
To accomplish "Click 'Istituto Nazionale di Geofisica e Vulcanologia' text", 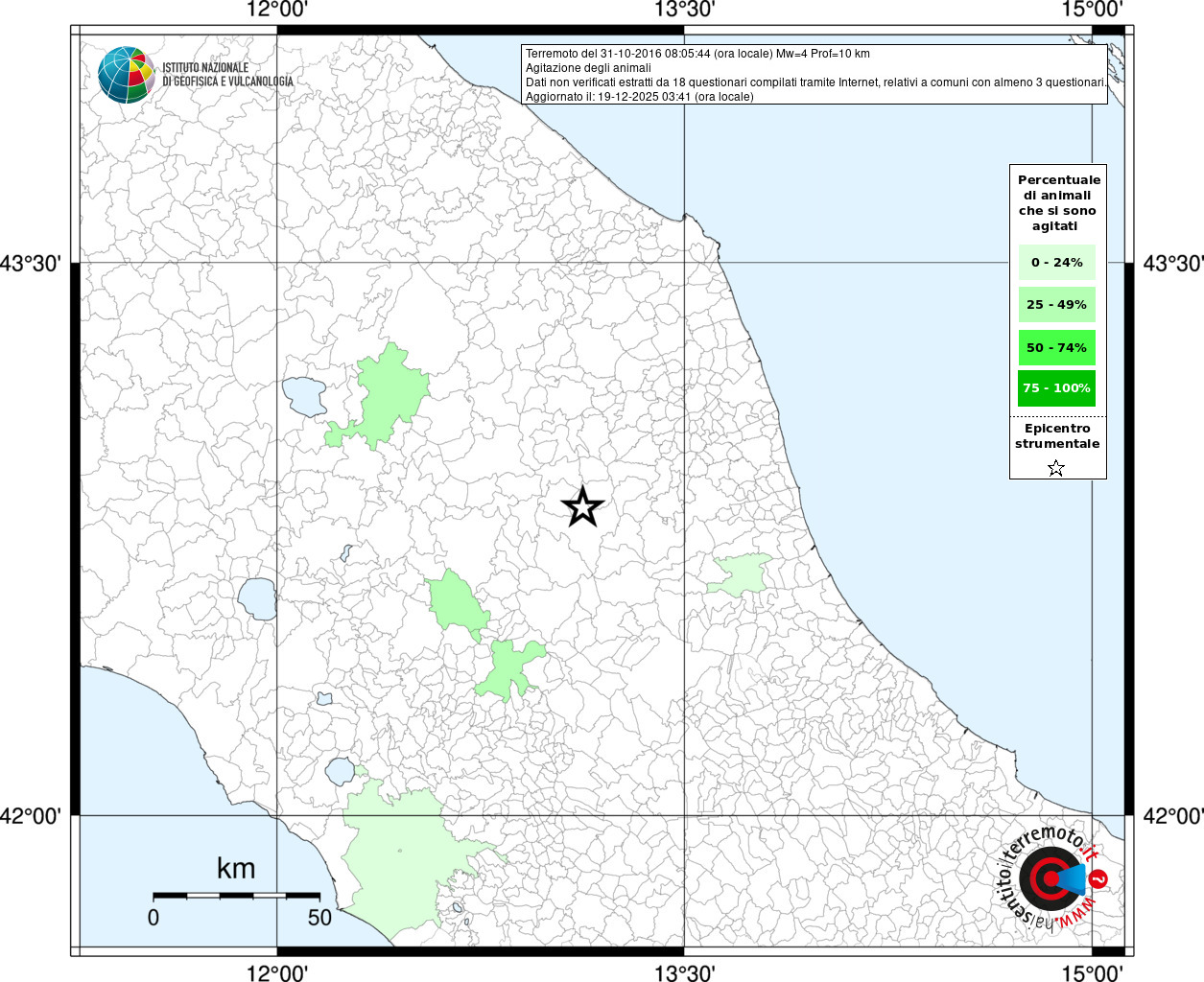I will coord(227,75).
